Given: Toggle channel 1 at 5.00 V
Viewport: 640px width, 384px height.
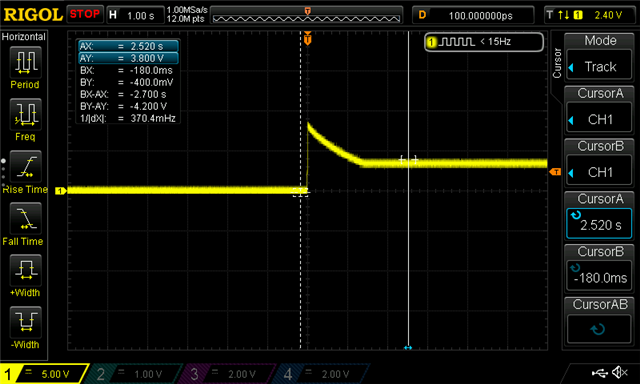Looking at the screenshot, I should point(44,374).
